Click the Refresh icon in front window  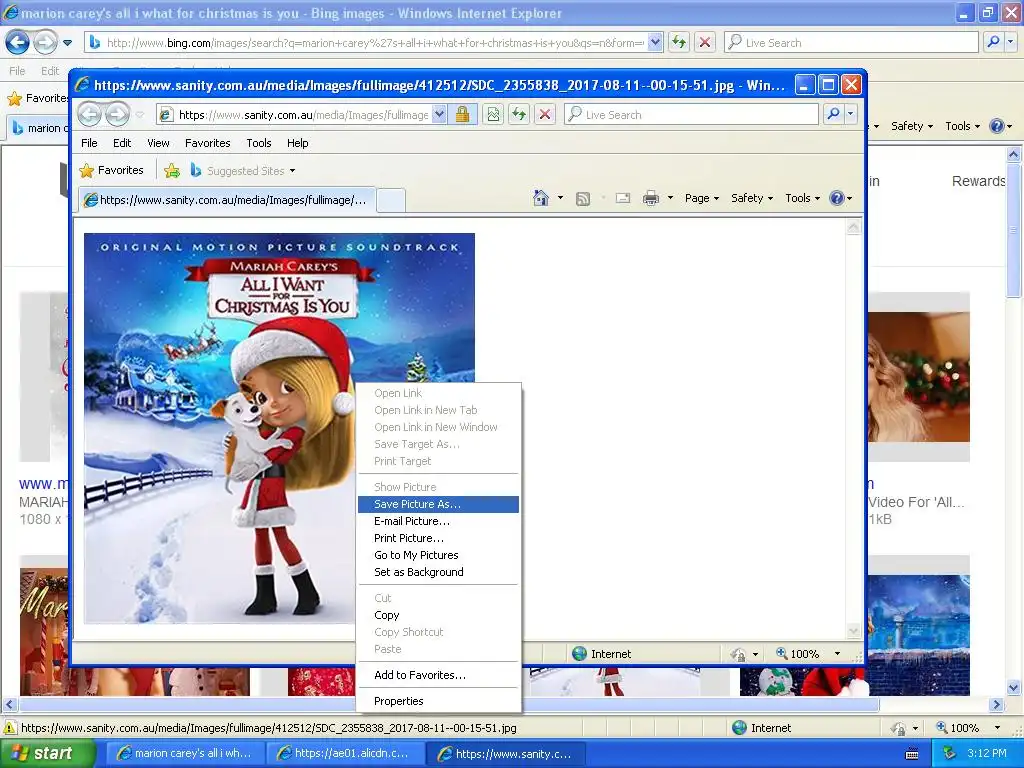tap(519, 115)
